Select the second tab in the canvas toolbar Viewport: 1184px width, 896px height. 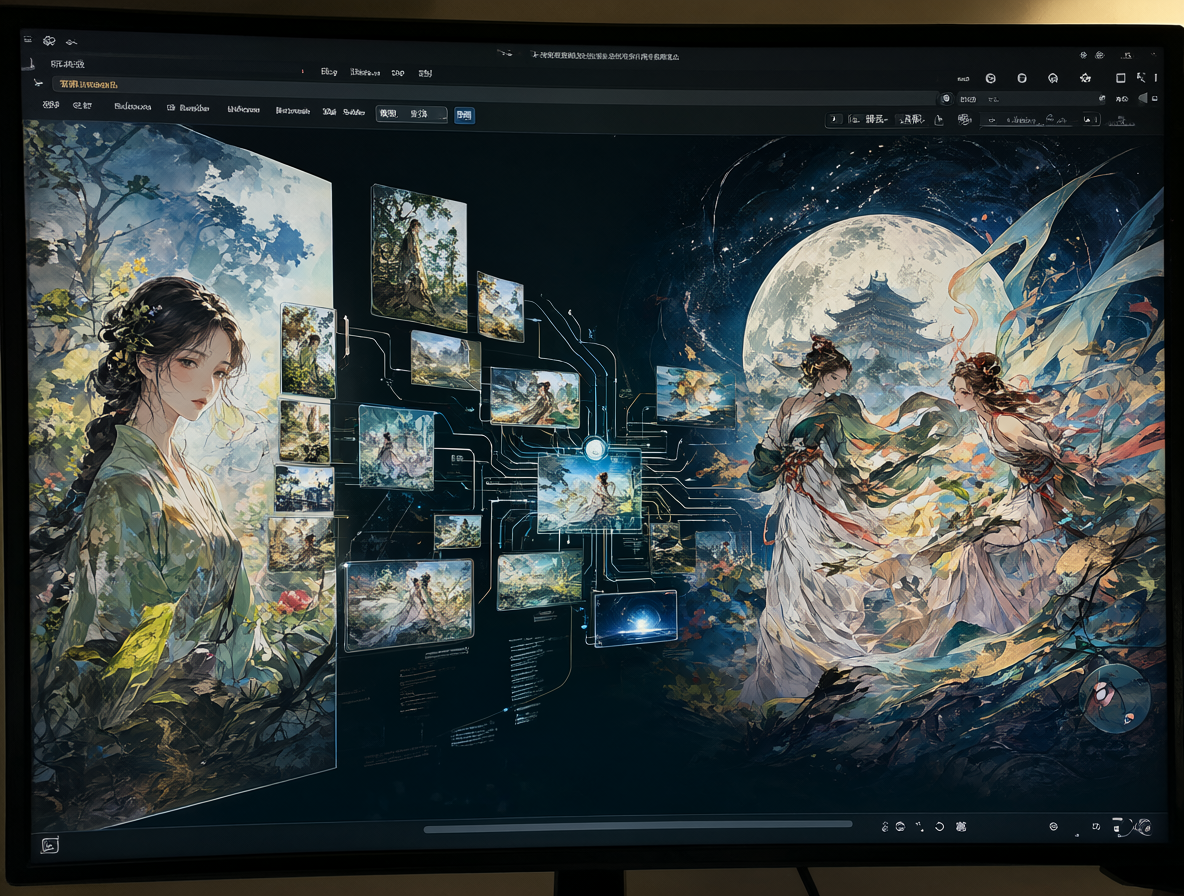pos(82,106)
